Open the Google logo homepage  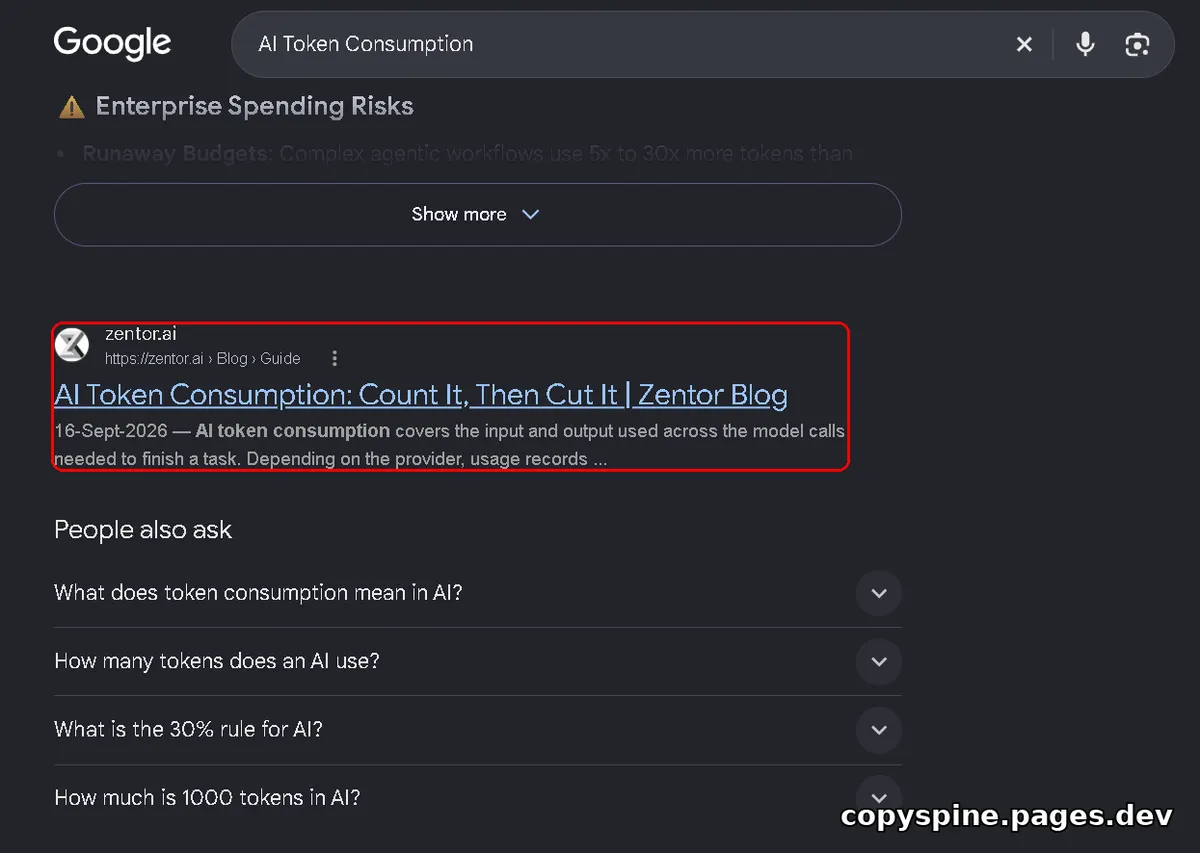(x=112, y=44)
